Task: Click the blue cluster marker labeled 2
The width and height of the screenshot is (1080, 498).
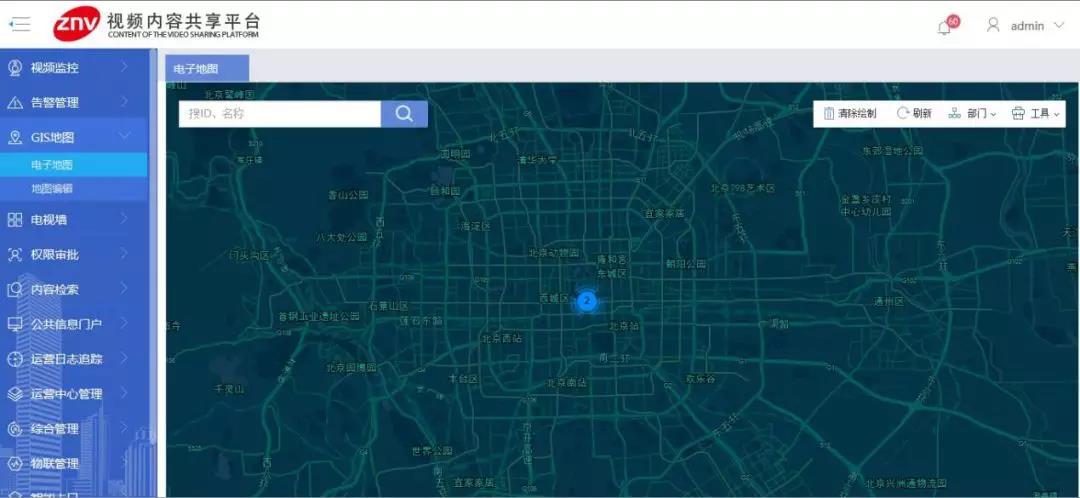Action: click(587, 300)
